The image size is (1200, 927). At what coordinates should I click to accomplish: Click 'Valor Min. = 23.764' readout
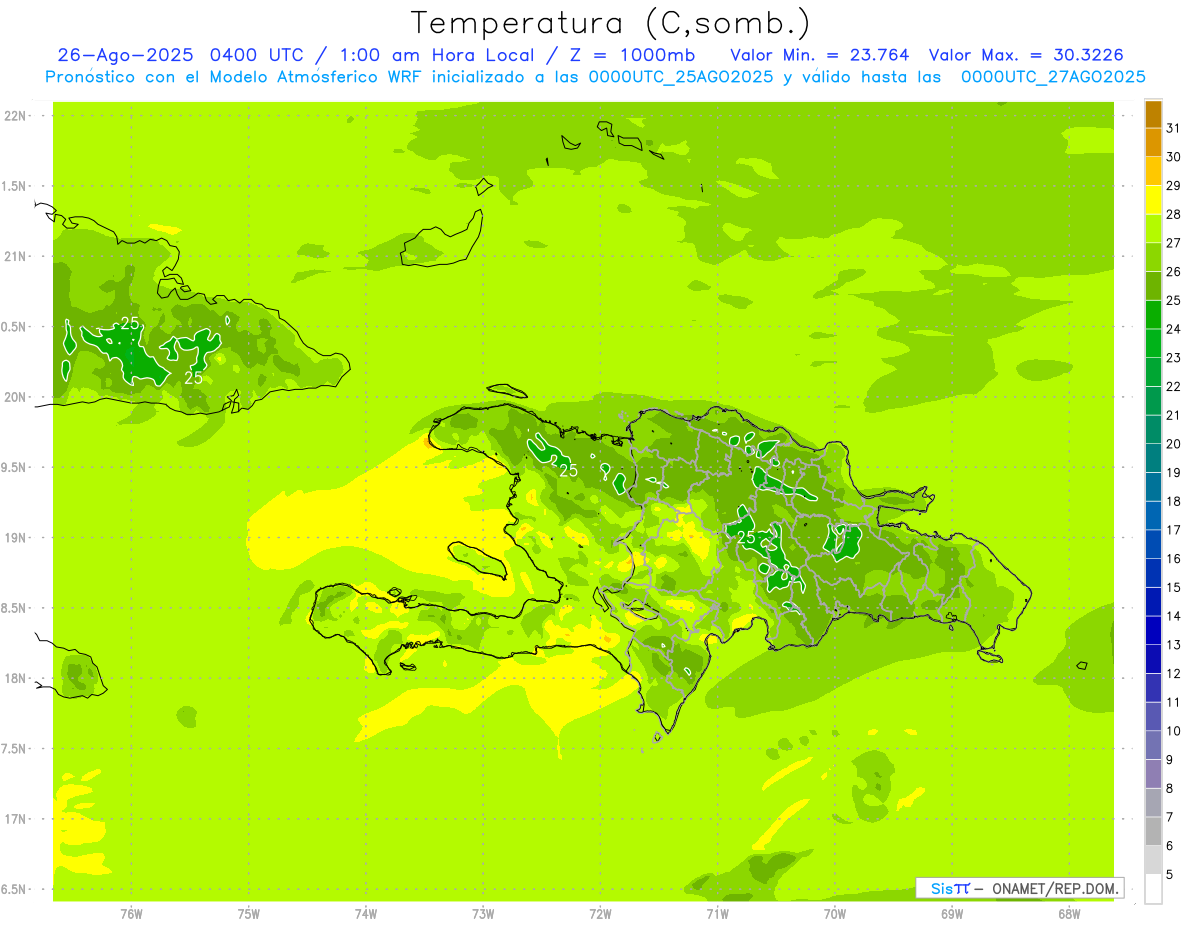pos(820,55)
